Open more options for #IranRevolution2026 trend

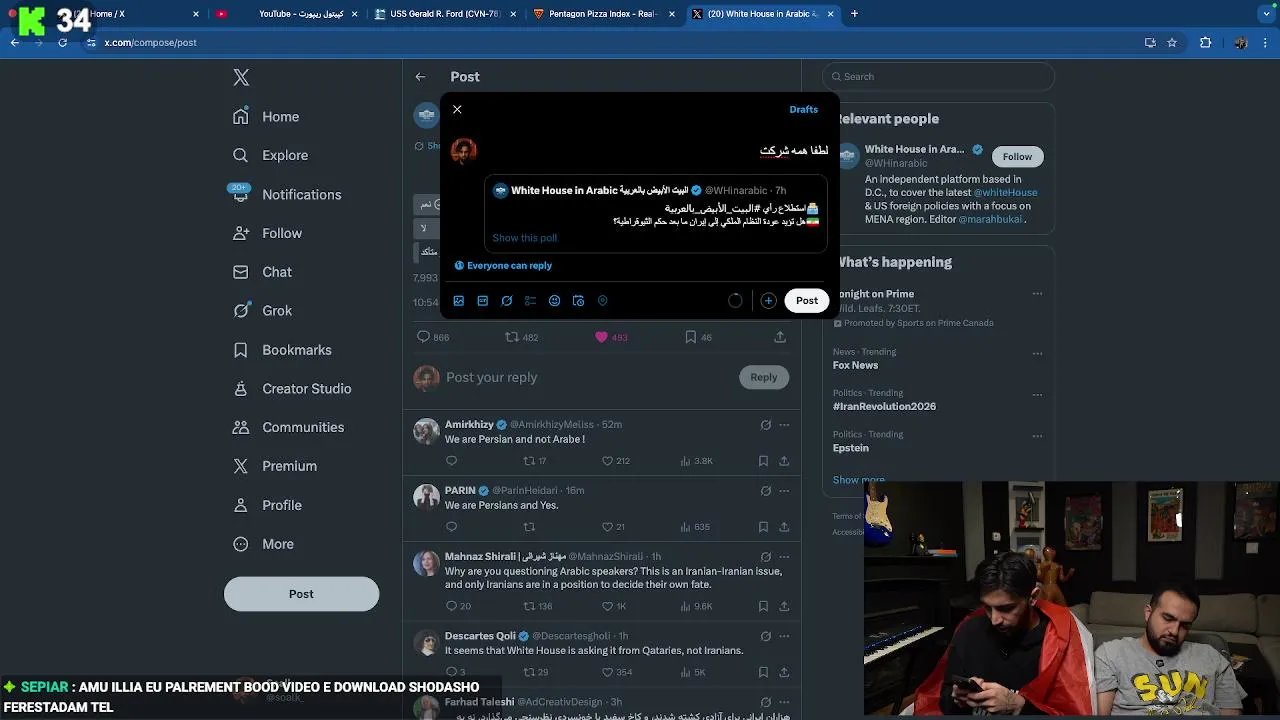1037,394
